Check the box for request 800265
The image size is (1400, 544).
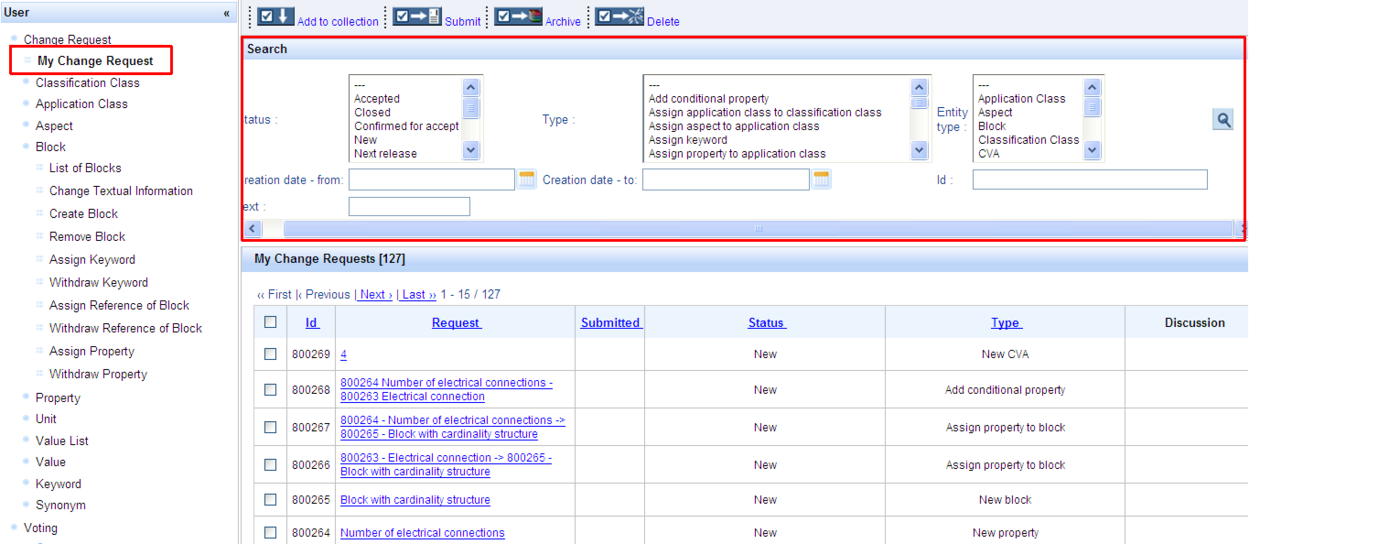[x=270, y=499]
